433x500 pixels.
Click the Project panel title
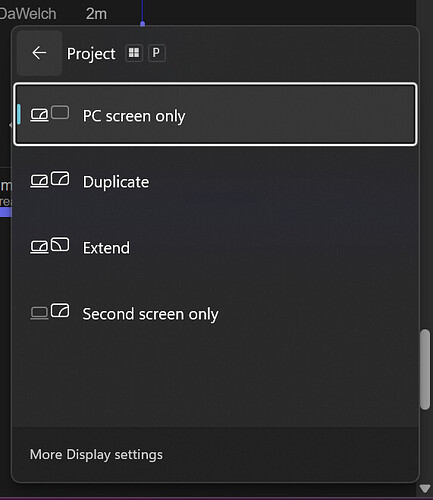(91, 54)
